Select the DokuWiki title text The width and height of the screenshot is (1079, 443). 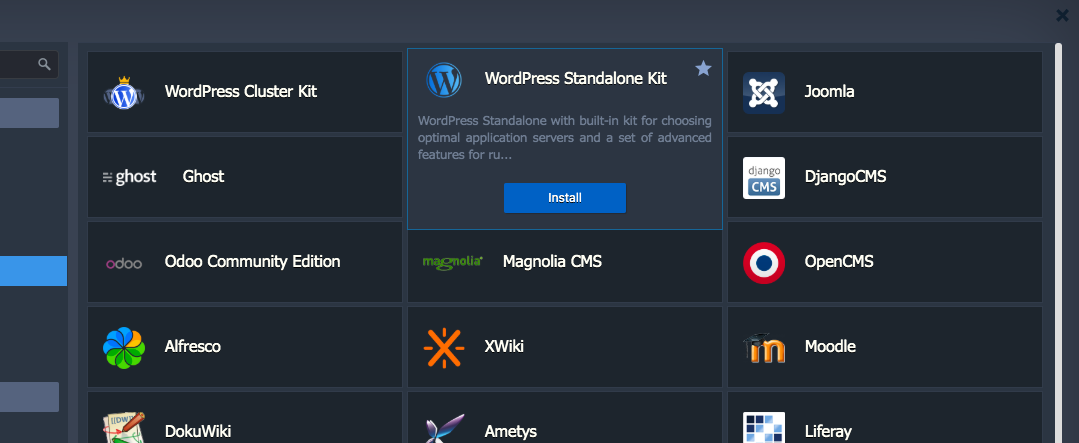[x=198, y=432]
